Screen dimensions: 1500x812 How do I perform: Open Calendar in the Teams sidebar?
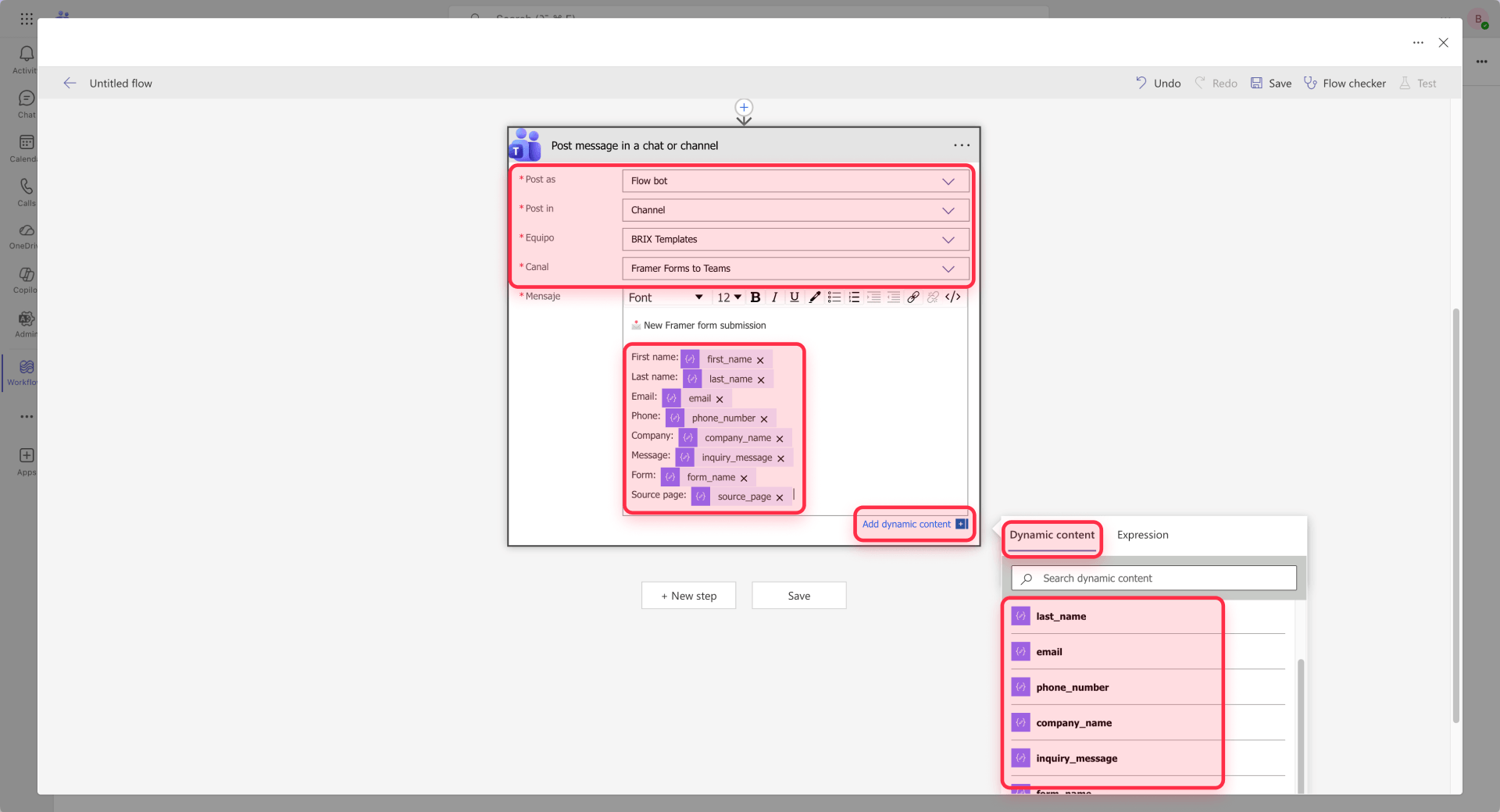pos(26,148)
